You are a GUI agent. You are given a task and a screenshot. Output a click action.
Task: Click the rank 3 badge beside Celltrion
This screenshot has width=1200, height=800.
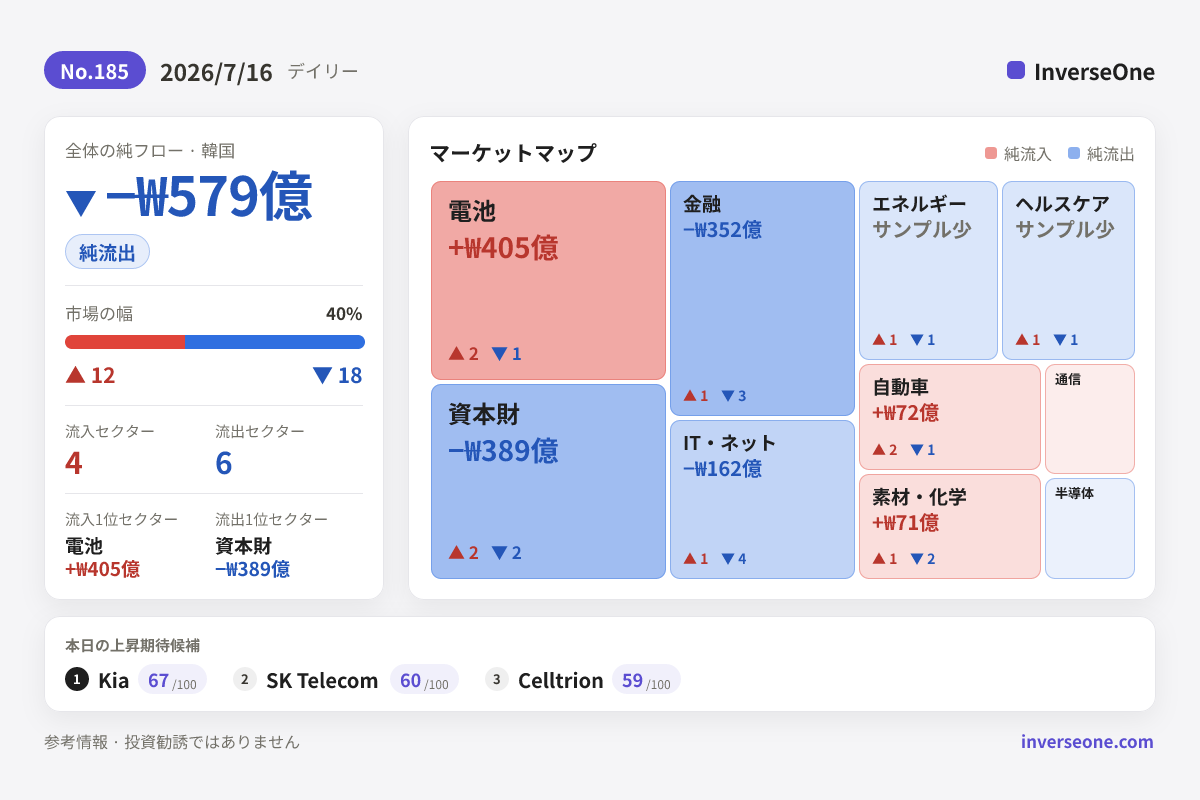pyautogui.click(x=497, y=679)
